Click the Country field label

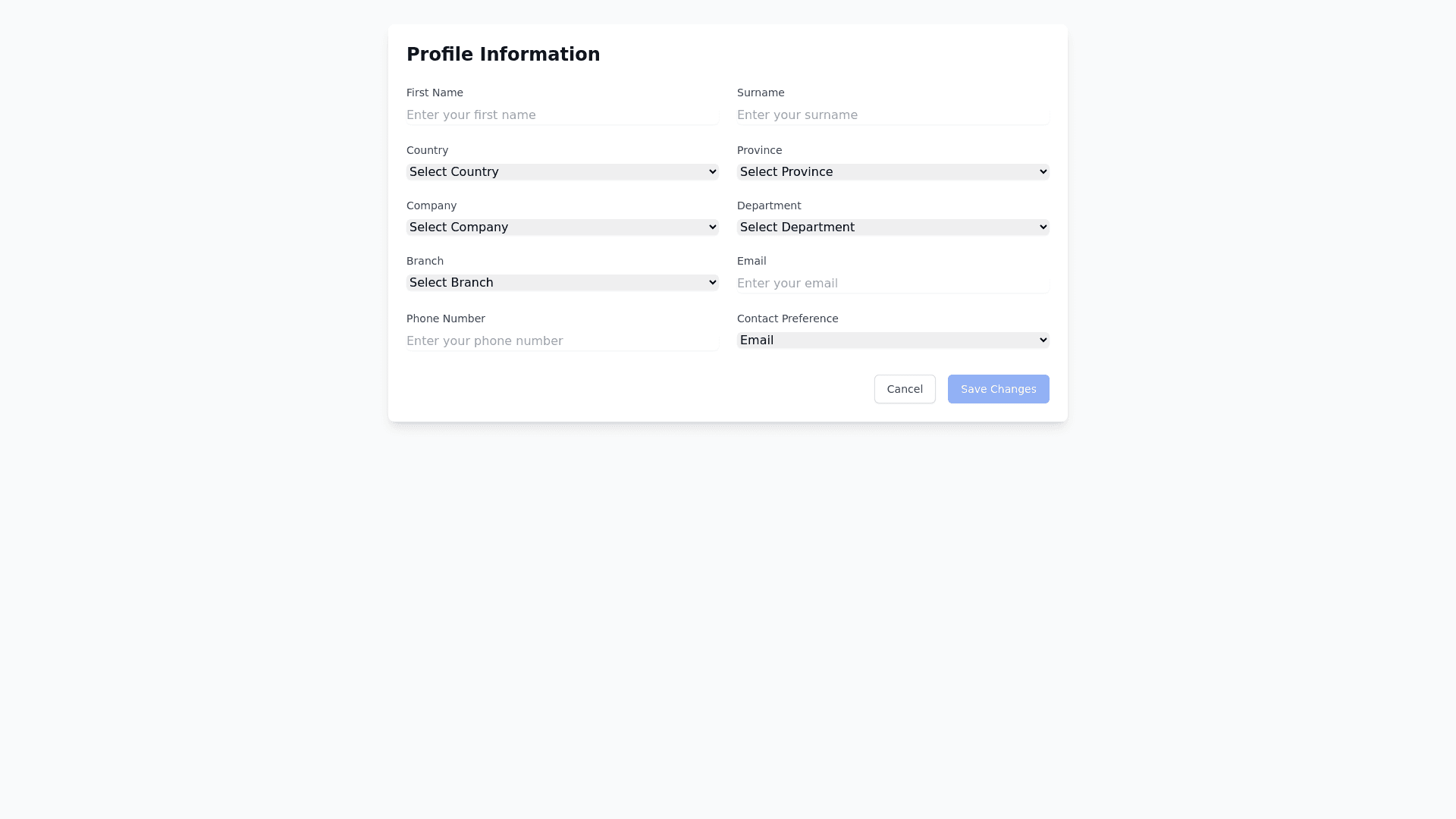[427, 150]
